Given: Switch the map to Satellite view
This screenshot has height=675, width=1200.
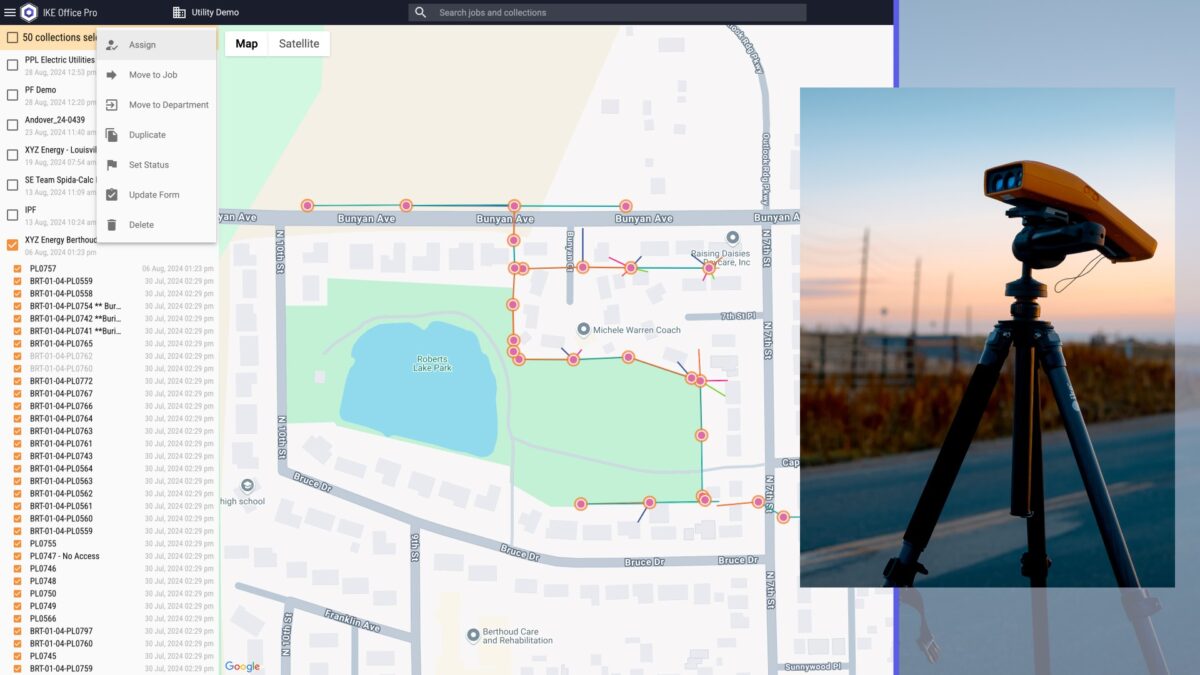Looking at the screenshot, I should pyautogui.click(x=299, y=44).
